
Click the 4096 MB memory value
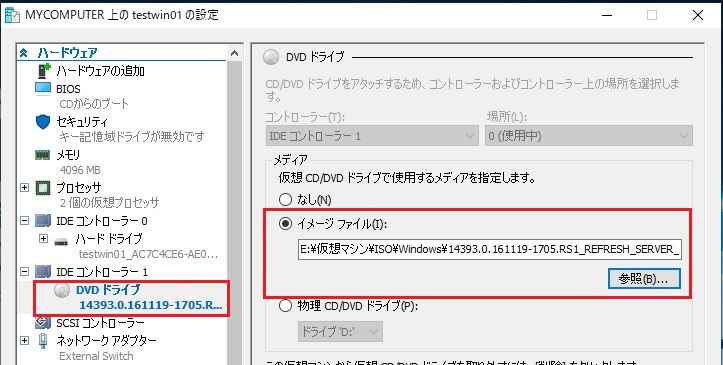(80, 170)
